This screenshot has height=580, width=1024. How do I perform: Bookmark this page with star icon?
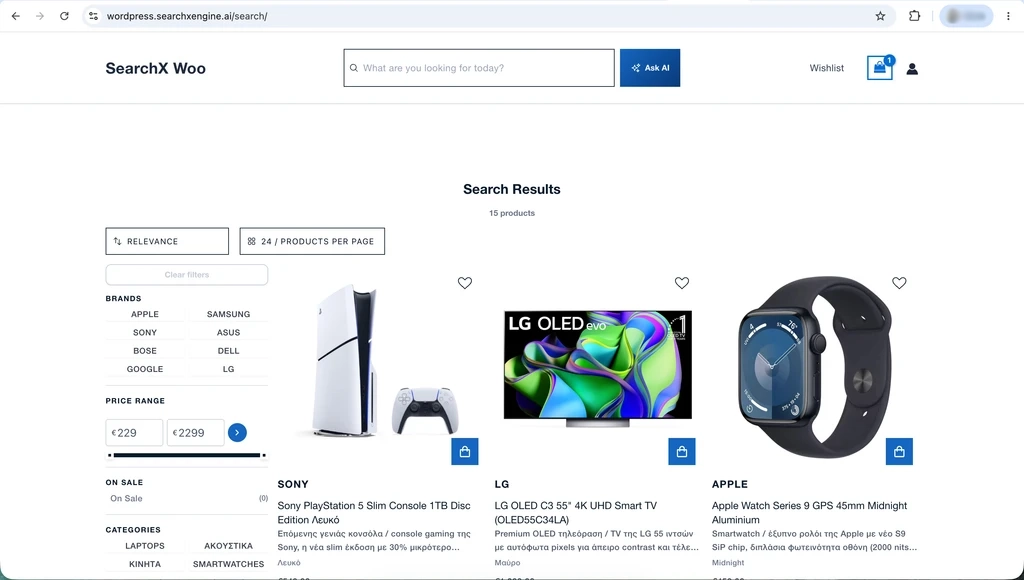pos(880,16)
